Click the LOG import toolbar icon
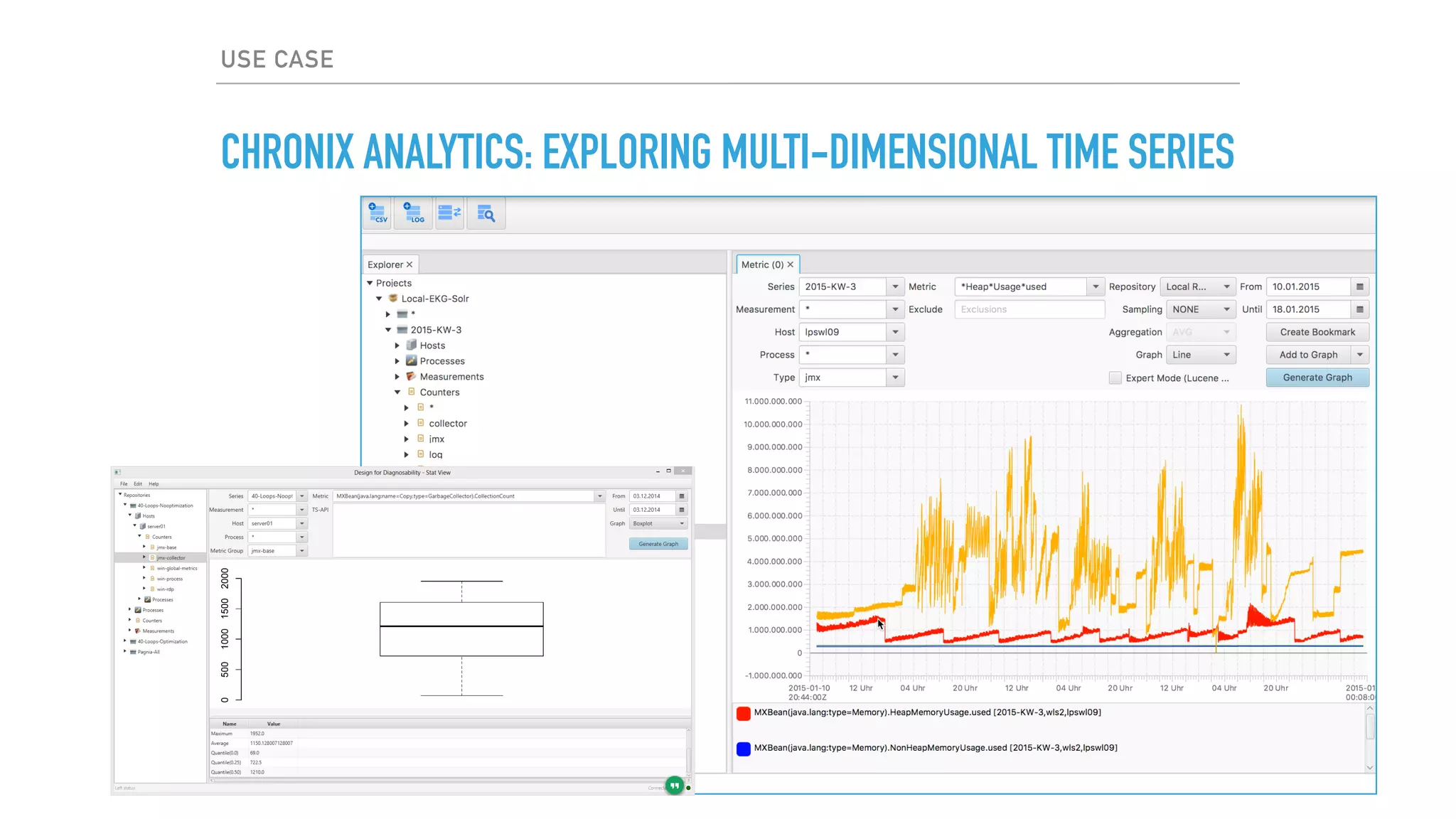Image resolution: width=1456 pixels, height=819 pixels. point(414,213)
